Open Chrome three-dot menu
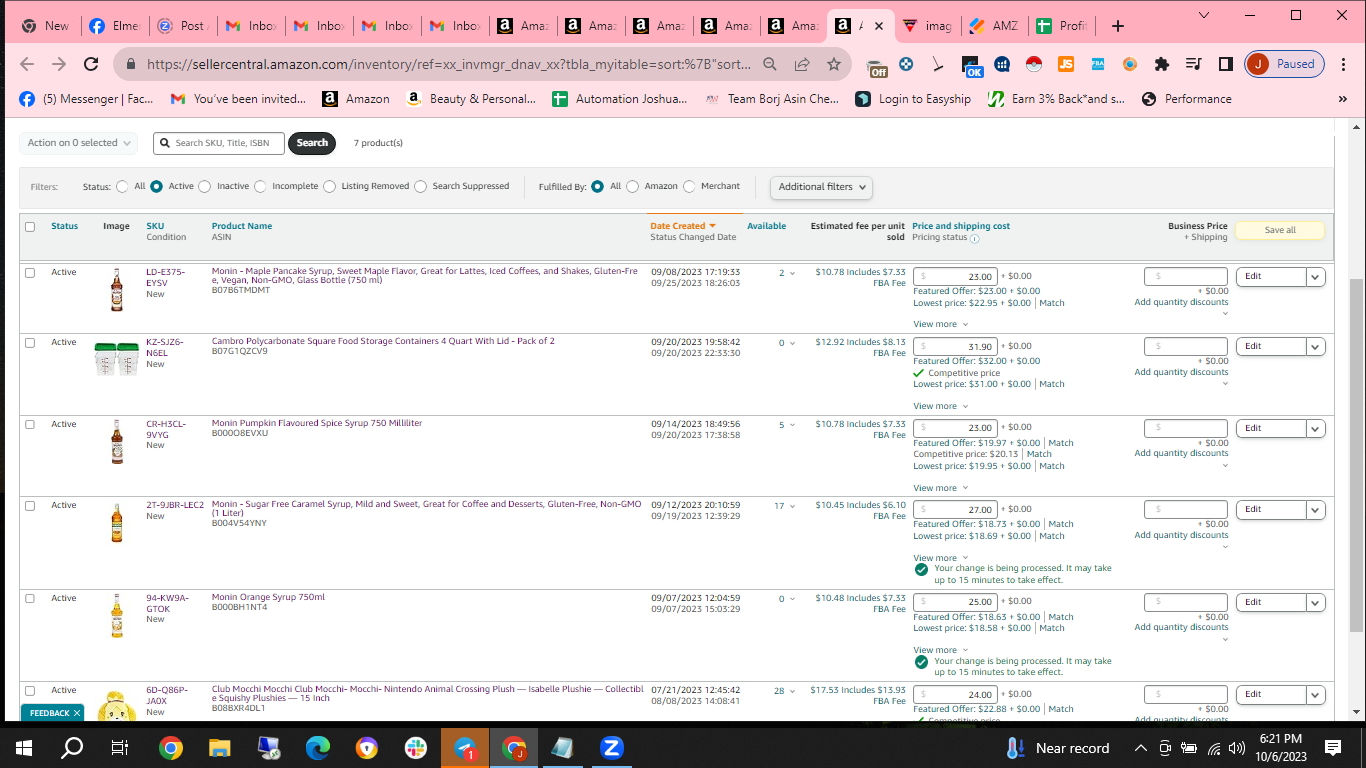This screenshot has height=768, width=1366. click(x=1345, y=64)
